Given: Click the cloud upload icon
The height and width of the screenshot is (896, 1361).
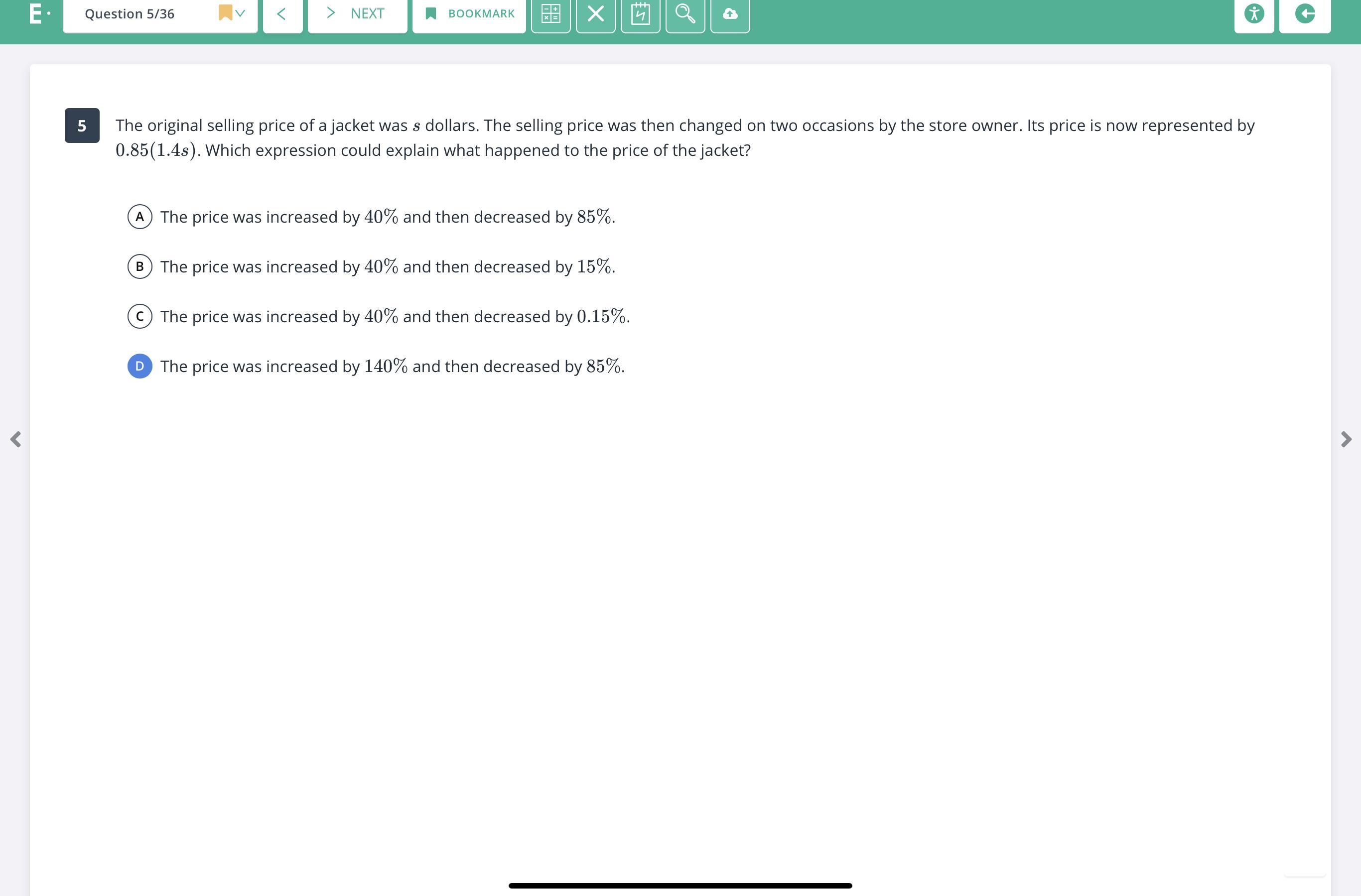Looking at the screenshot, I should (x=730, y=14).
